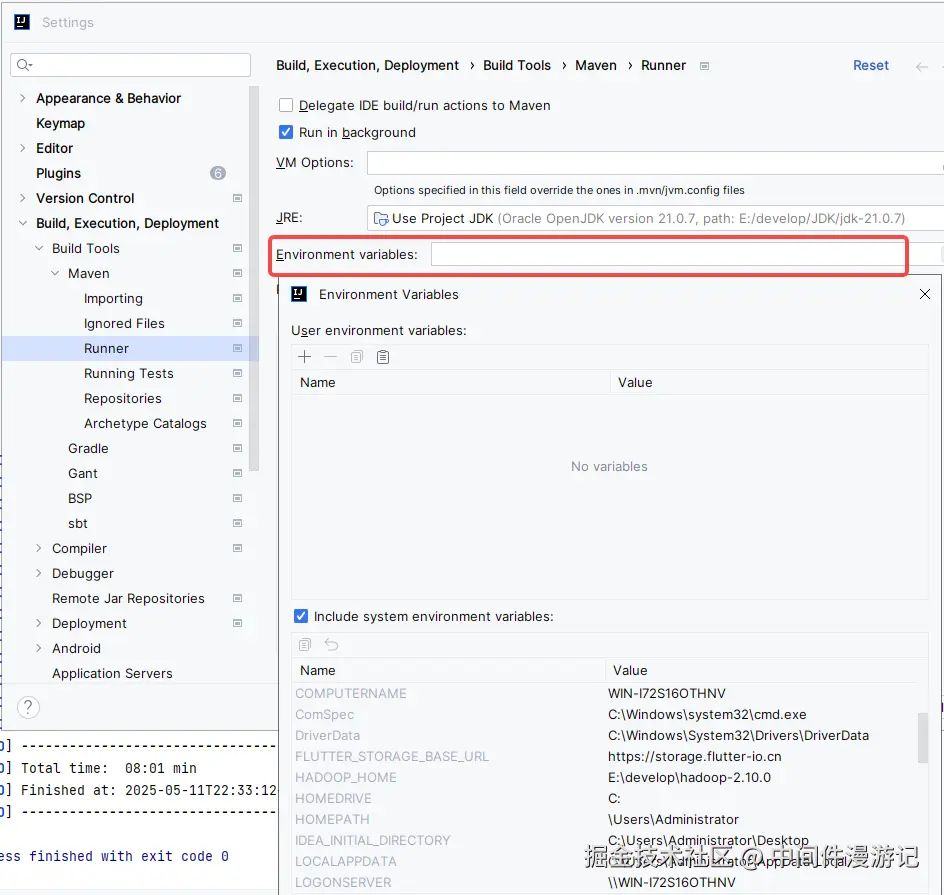The height and width of the screenshot is (895, 944).
Task: Click project icon on Archetype Catalogs row
Action: pos(237,423)
